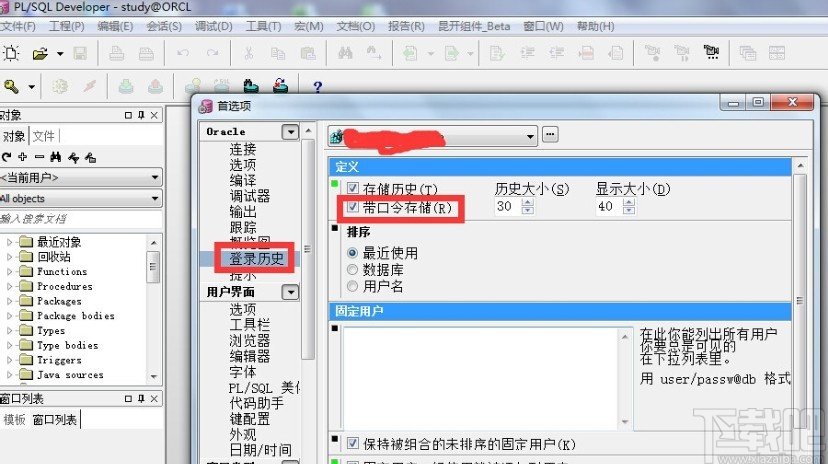Click the 输入搜索文档 search field

click(x=80, y=219)
